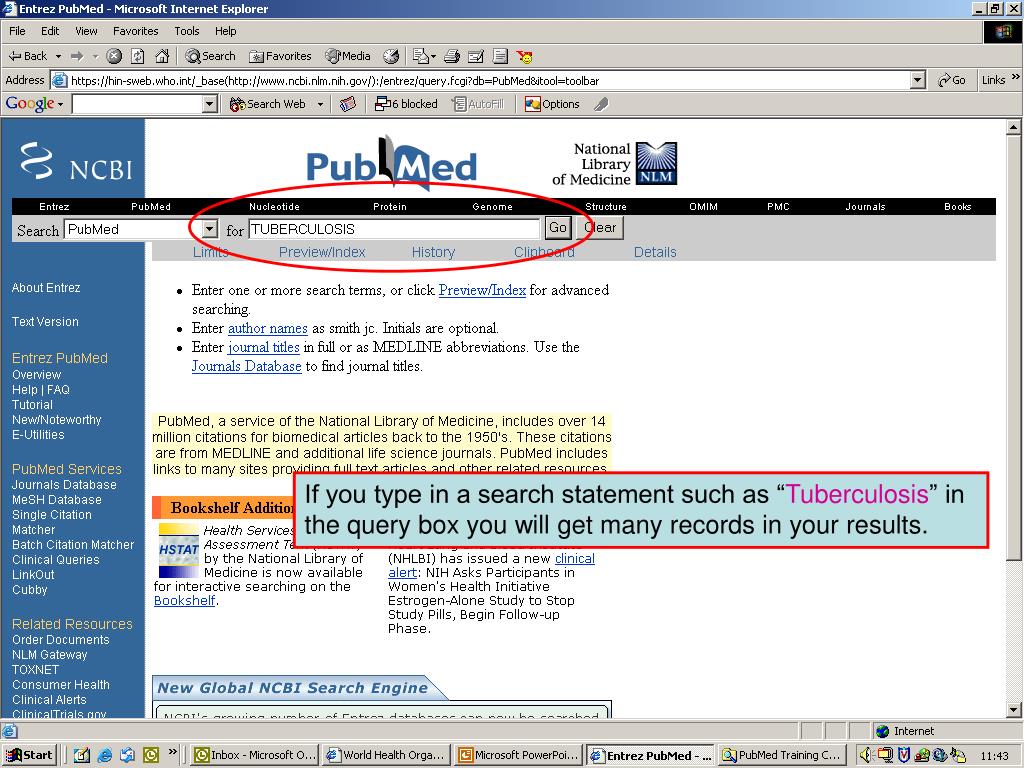
Task: Click the NCBI logo
Action: click(76, 161)
